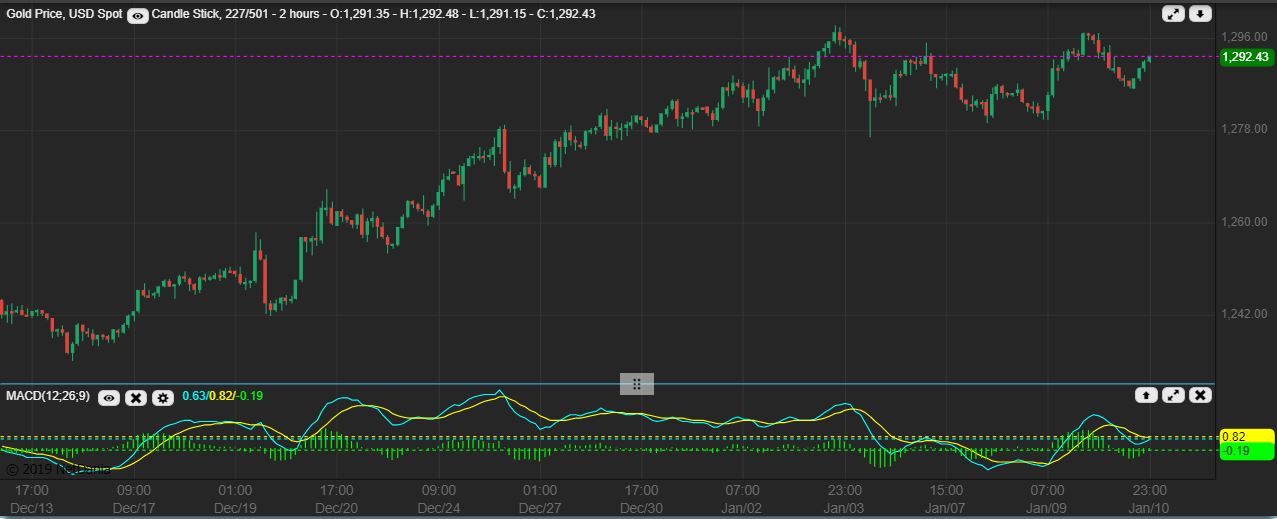Click the yellow 0.82 MACD value tag
The image size is (1277, 519).
pyautogui.click(x=1245, y=437)
